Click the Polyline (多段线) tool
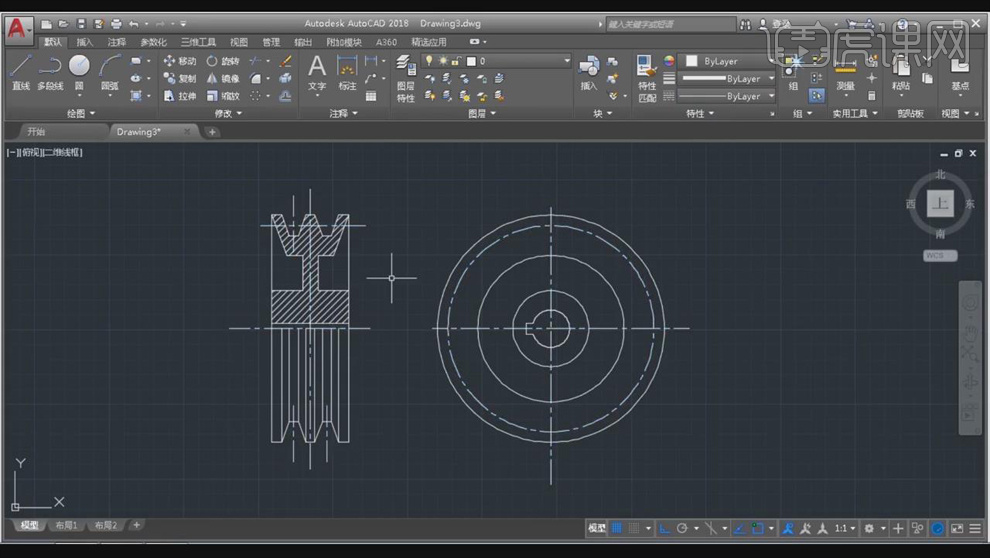This screenshot has height=558, width=990. coord(50,71)
